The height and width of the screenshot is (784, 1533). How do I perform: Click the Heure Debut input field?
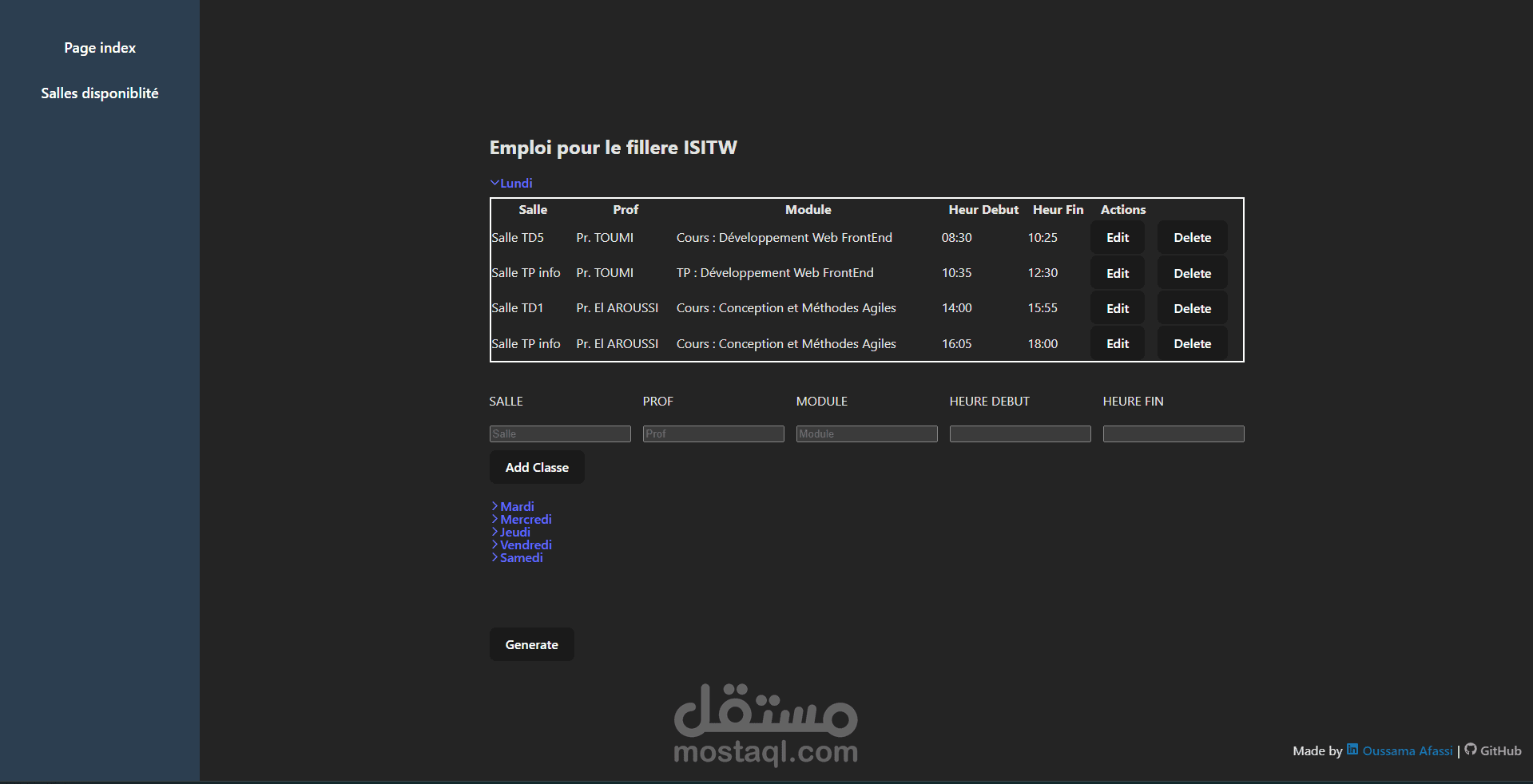point(1019,434)
